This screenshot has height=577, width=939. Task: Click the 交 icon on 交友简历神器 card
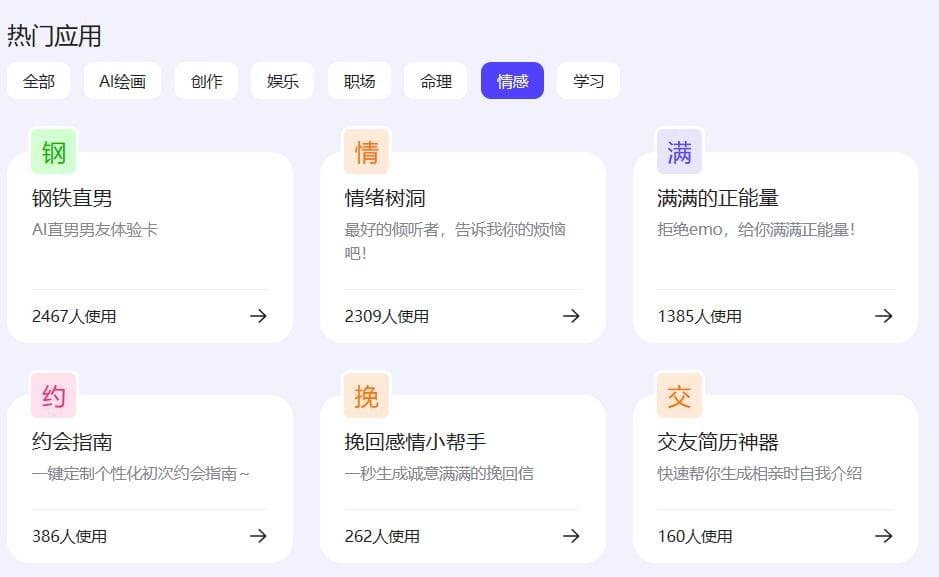coord(679,396)
